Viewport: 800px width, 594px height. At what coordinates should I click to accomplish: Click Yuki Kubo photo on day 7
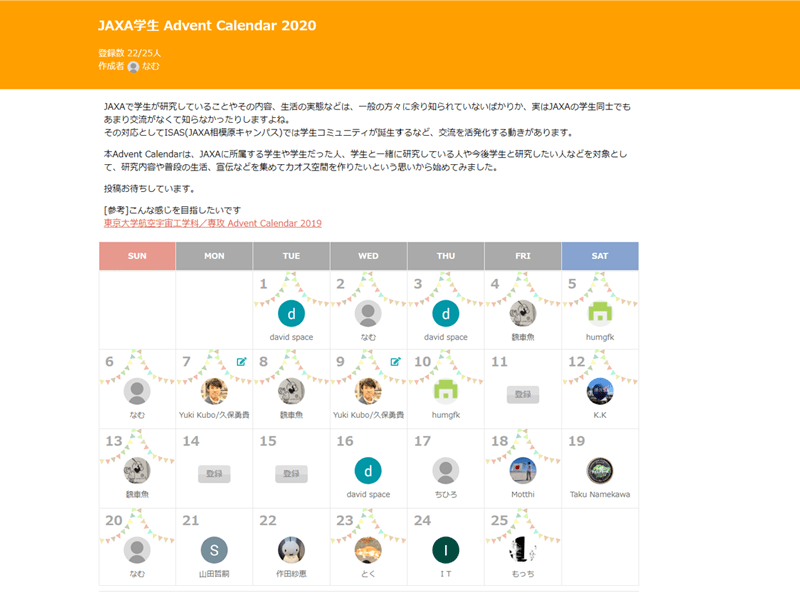point(214,391)
